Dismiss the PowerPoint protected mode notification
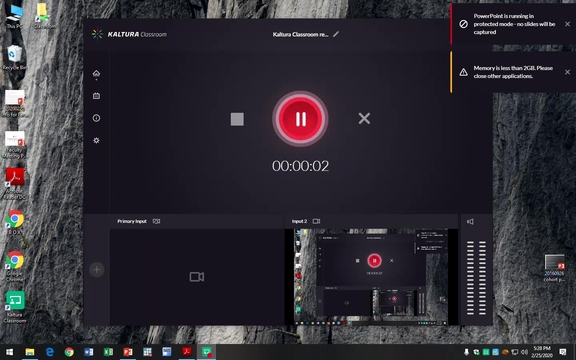576x360 pixels. click(x=567, y=24)
